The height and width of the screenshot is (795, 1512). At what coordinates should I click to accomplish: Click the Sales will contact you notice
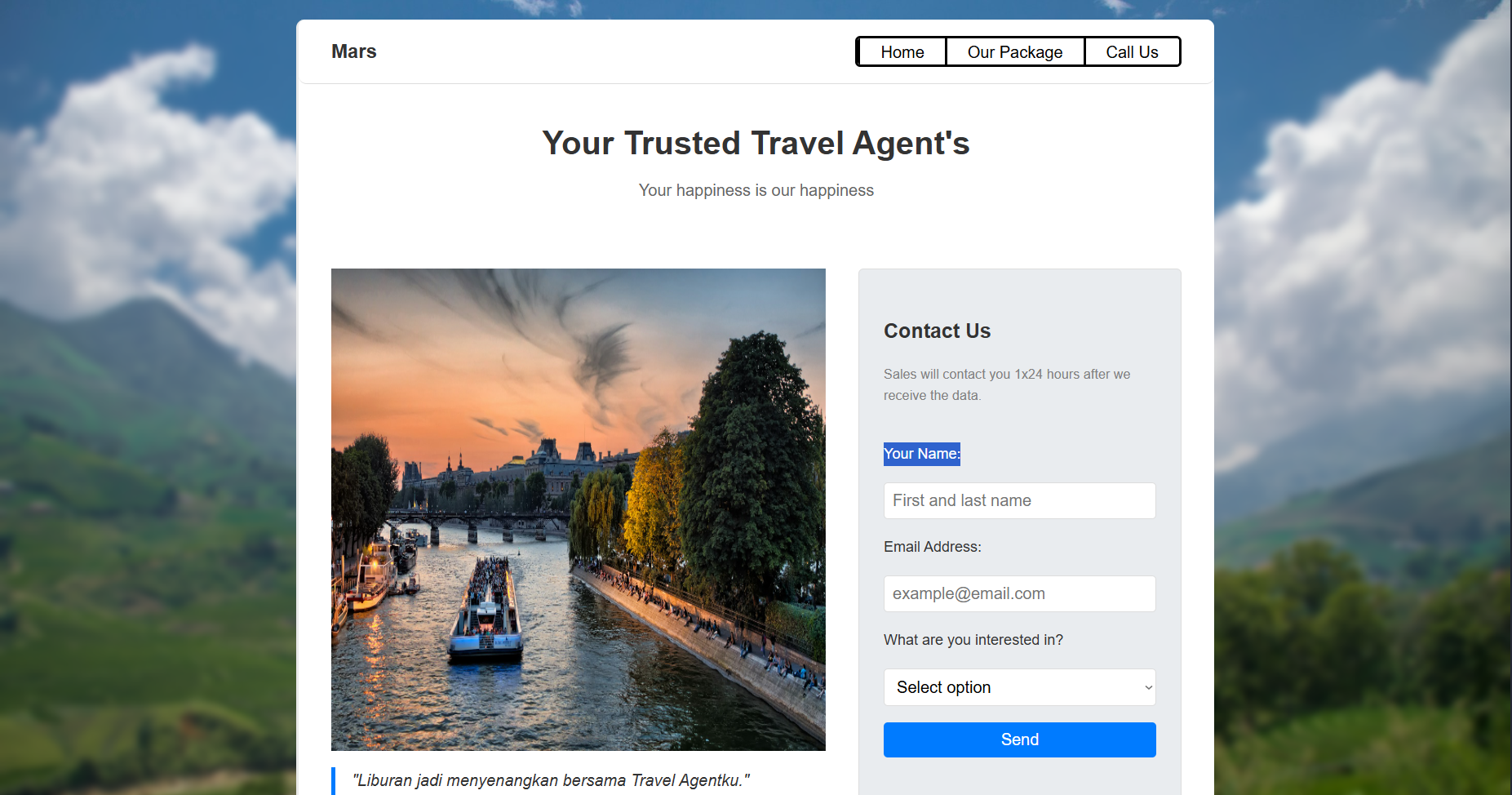tap(1007, 384)
